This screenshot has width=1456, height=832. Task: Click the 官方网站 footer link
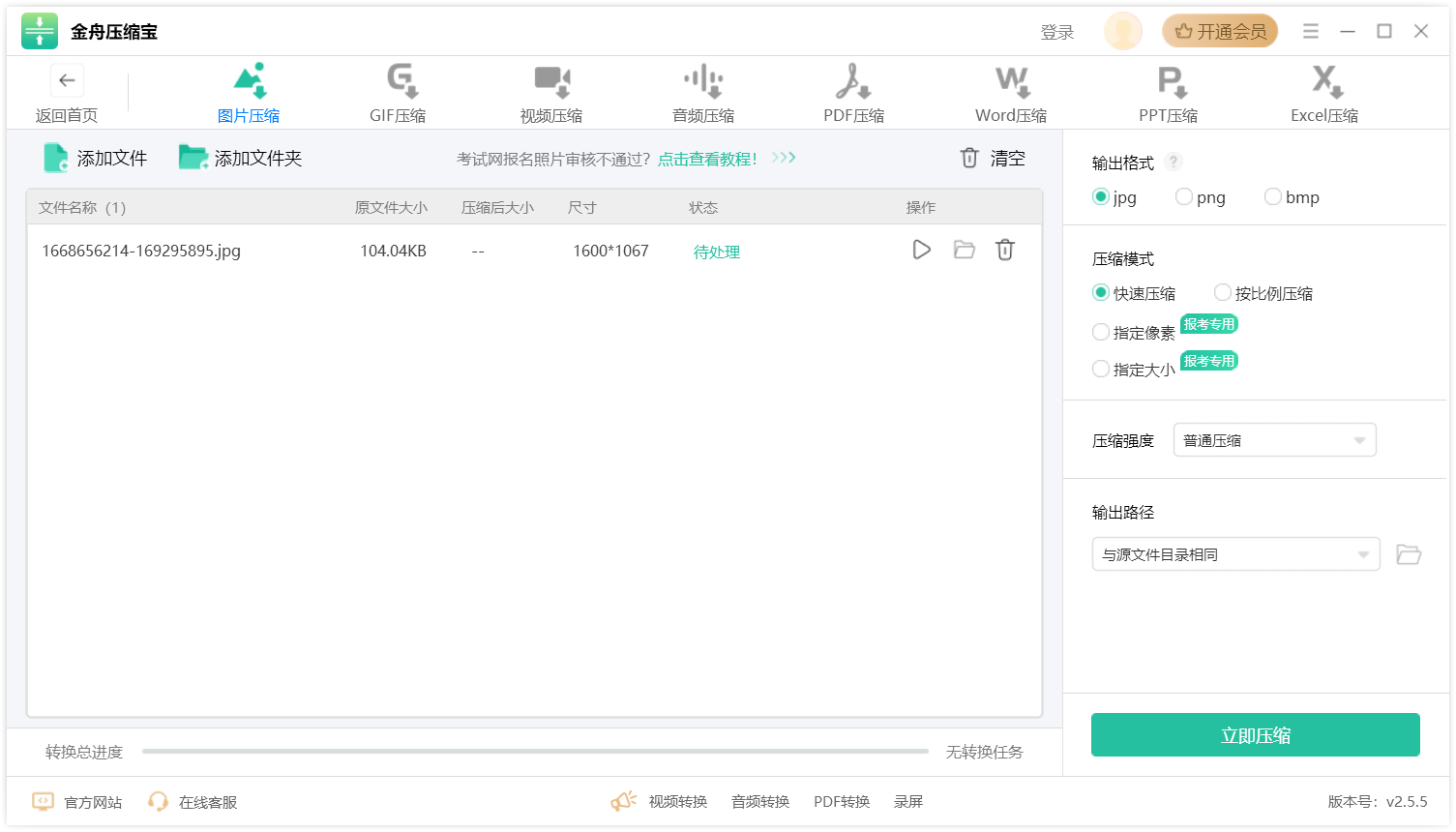[93, 802]
